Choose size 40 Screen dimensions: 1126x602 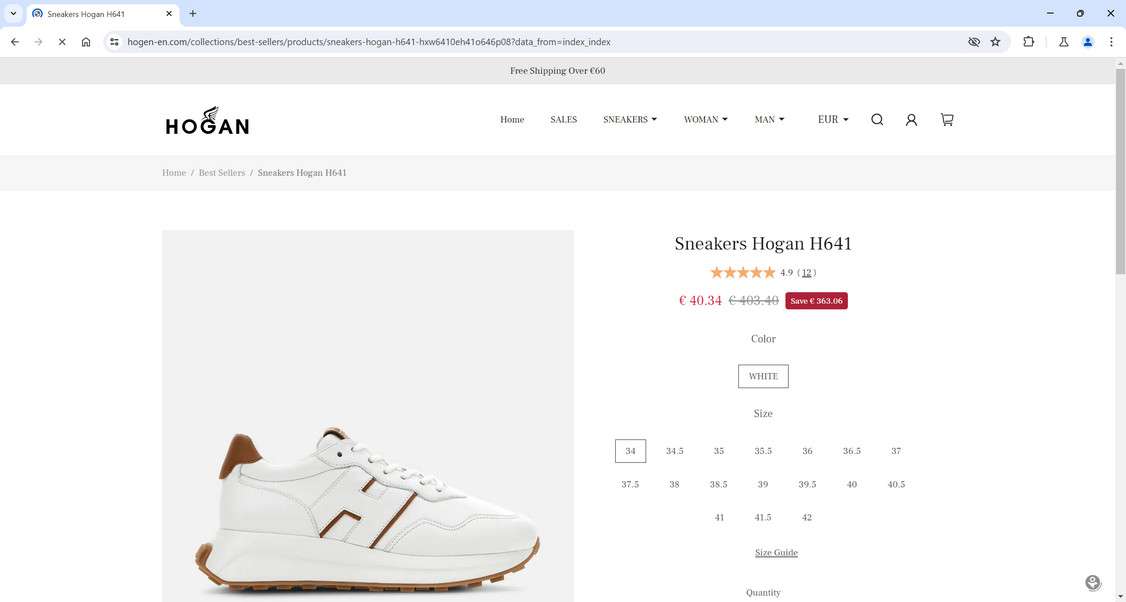[x=852, y=484]
